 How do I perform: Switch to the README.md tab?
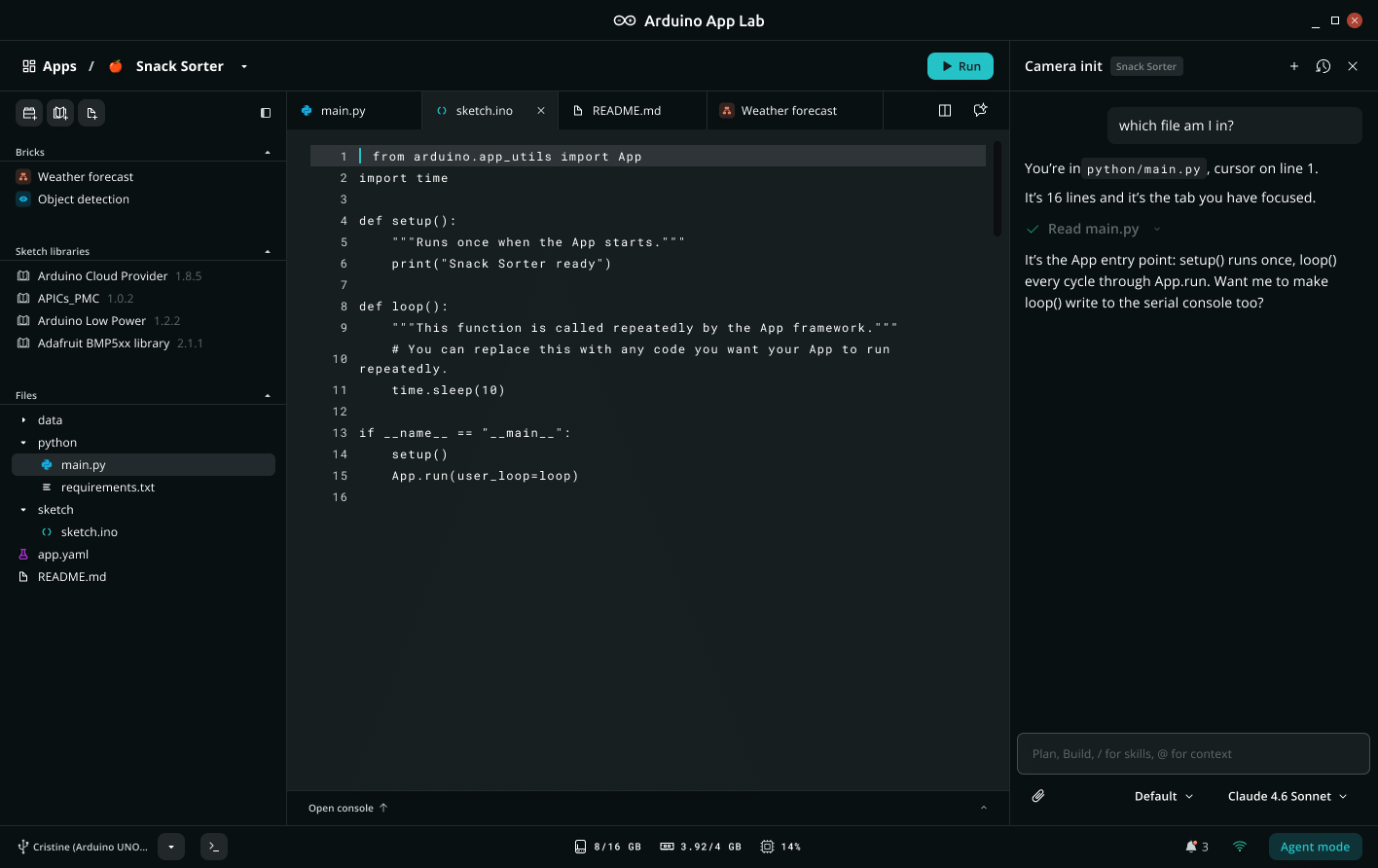(633, 110)
